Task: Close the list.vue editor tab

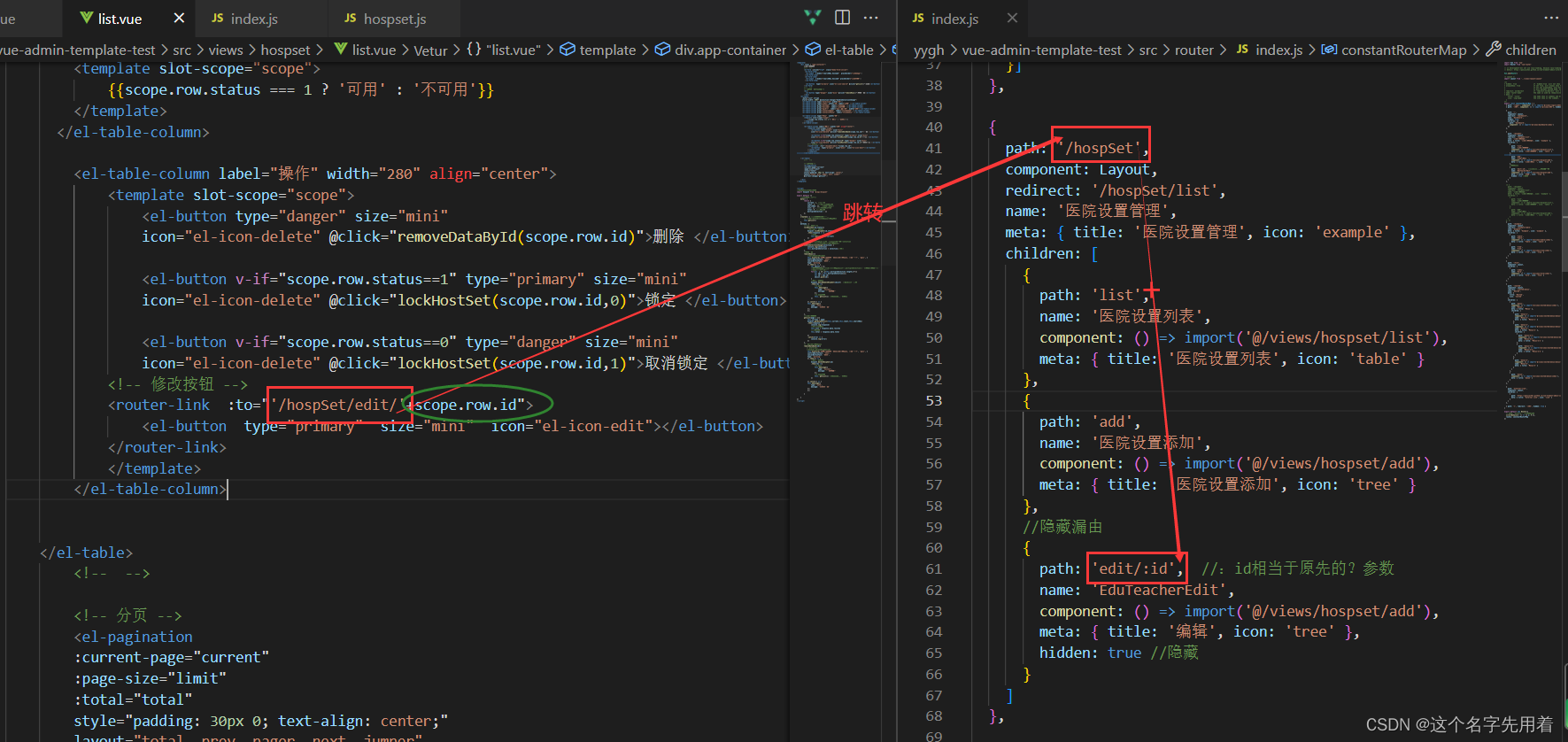Action: tap(179, 18)
